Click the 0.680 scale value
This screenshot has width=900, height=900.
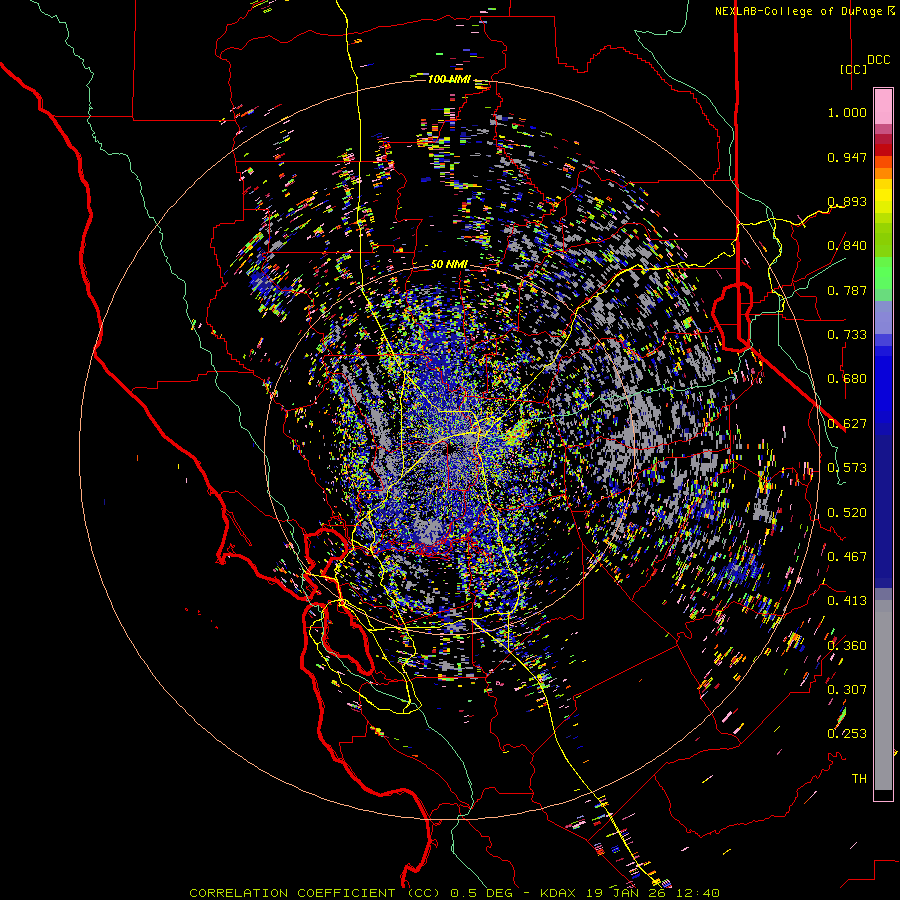[x=847, y=379]
